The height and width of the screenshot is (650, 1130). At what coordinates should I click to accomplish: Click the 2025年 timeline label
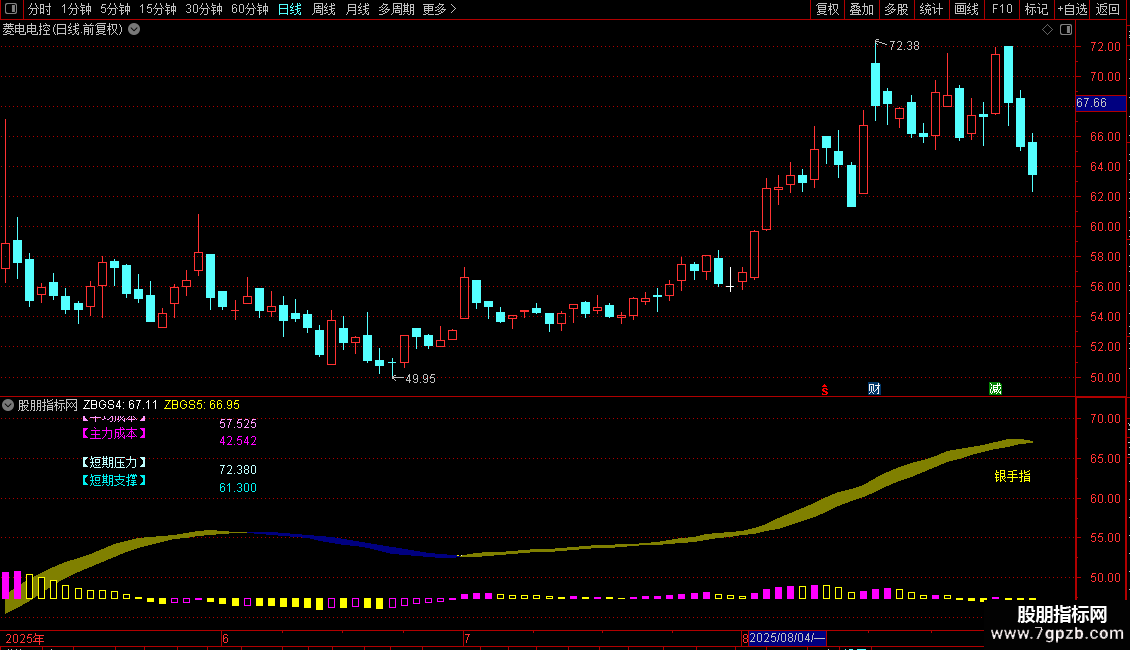(x=25, y=638)
